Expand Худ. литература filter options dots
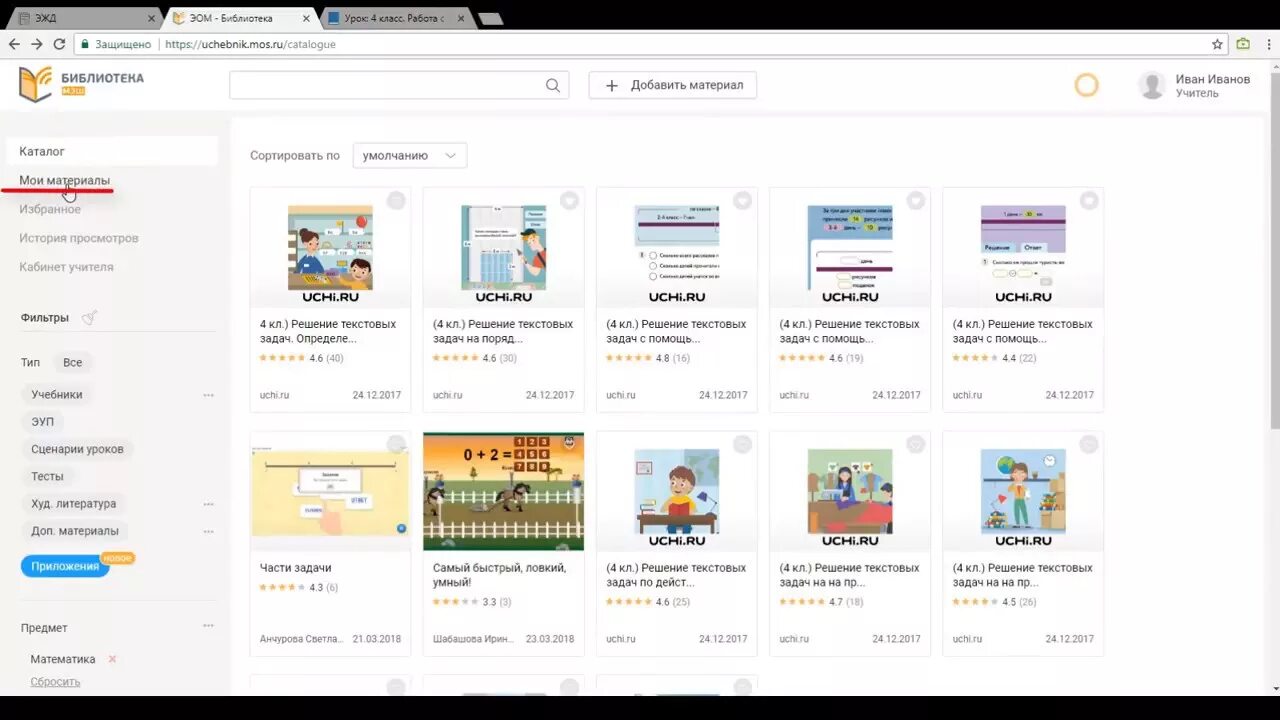The height and width of the screenshot is (720, 1280). [208, 504]
